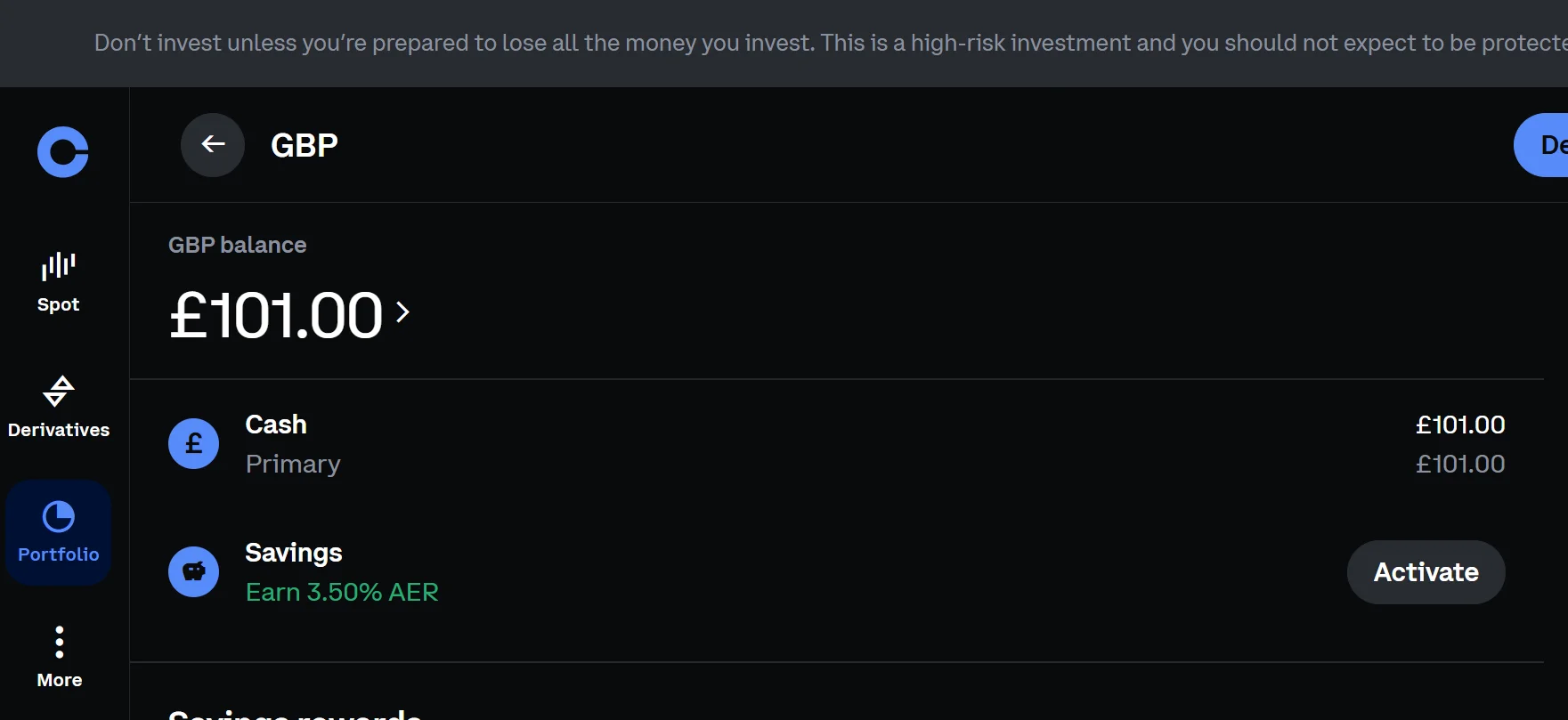
Task: Click the Coinbase logo in the sidebar
Action: pyautogui.click(x=61, y=152)
